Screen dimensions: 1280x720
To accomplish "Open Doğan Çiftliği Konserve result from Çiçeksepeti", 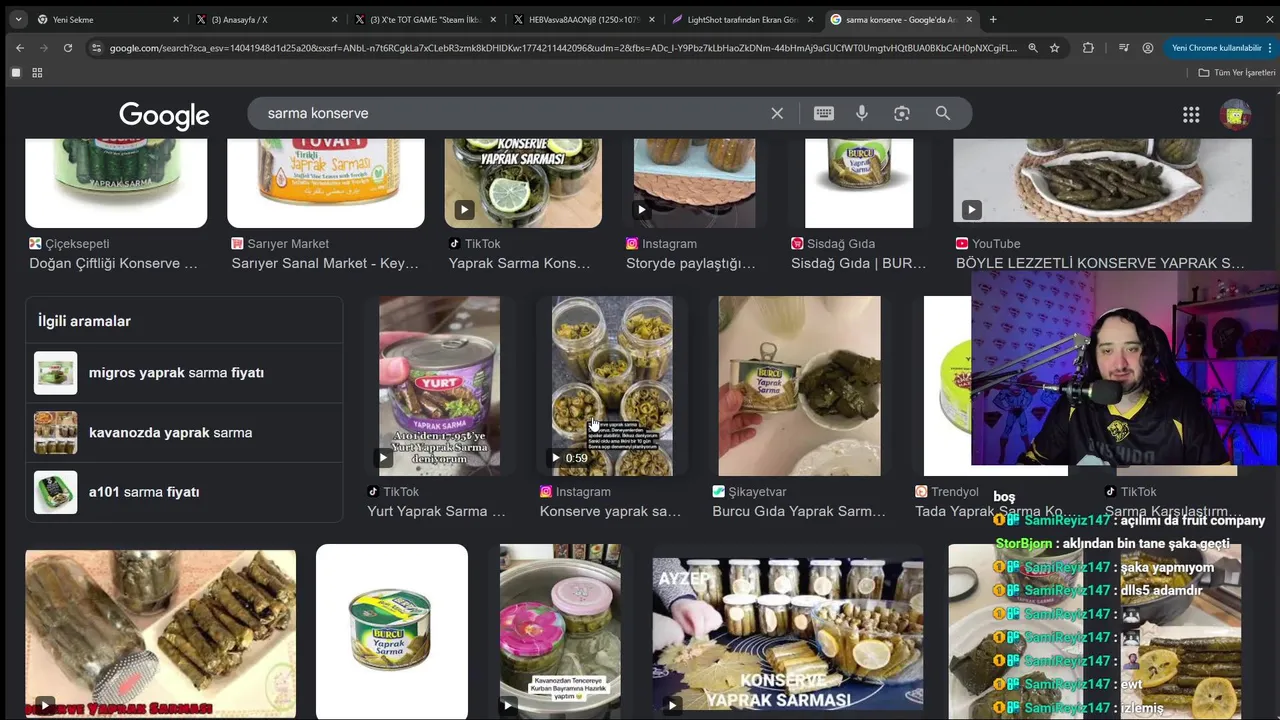I will tap(113, 264).
